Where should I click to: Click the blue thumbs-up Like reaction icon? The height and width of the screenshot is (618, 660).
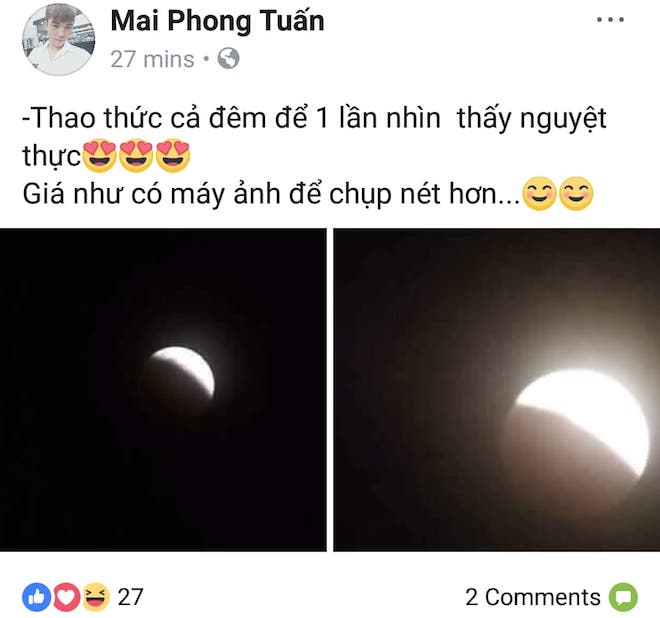pos(37,597)
